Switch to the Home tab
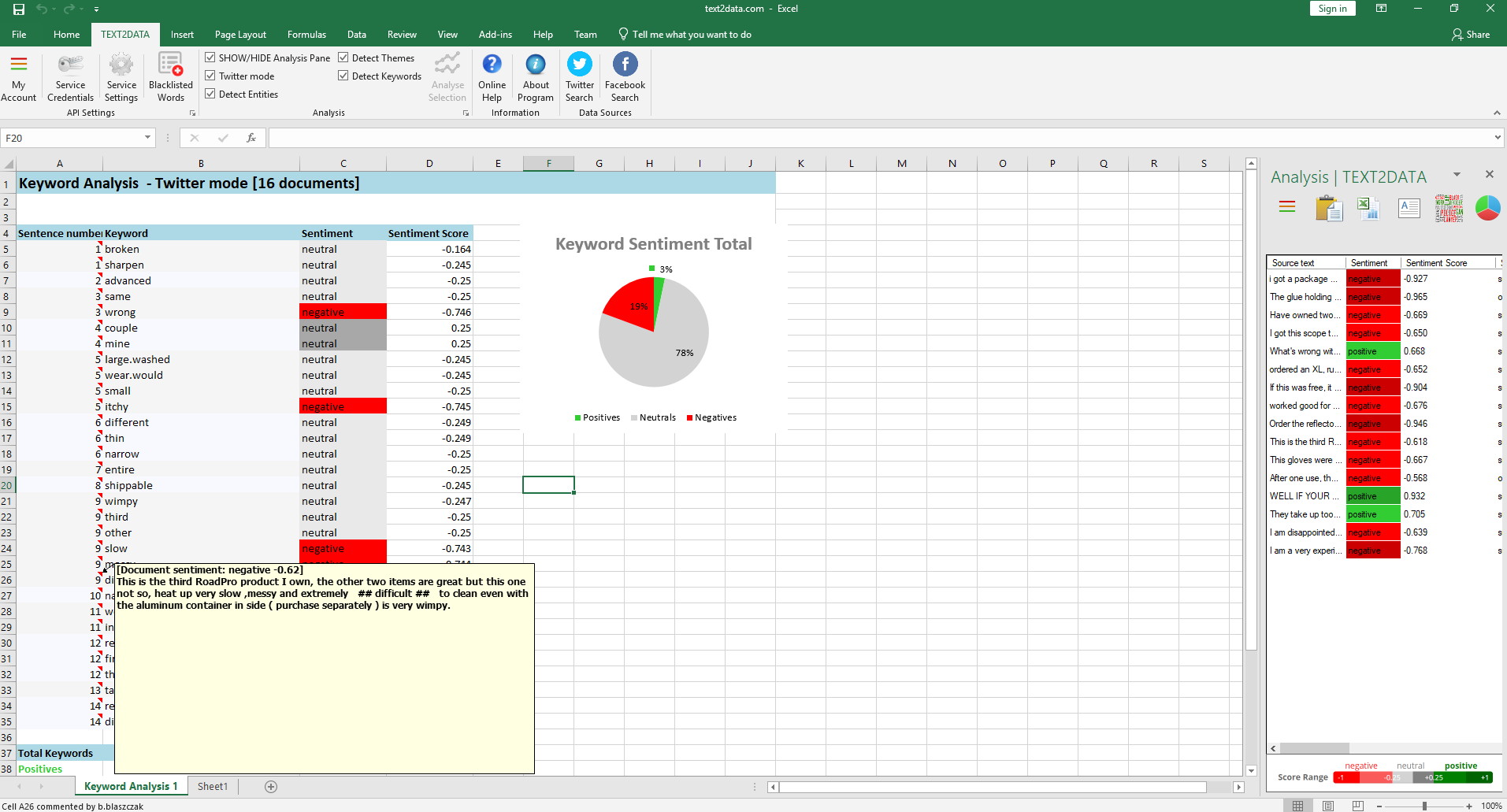Screen dimensions: 1507x812 point(66,35)
